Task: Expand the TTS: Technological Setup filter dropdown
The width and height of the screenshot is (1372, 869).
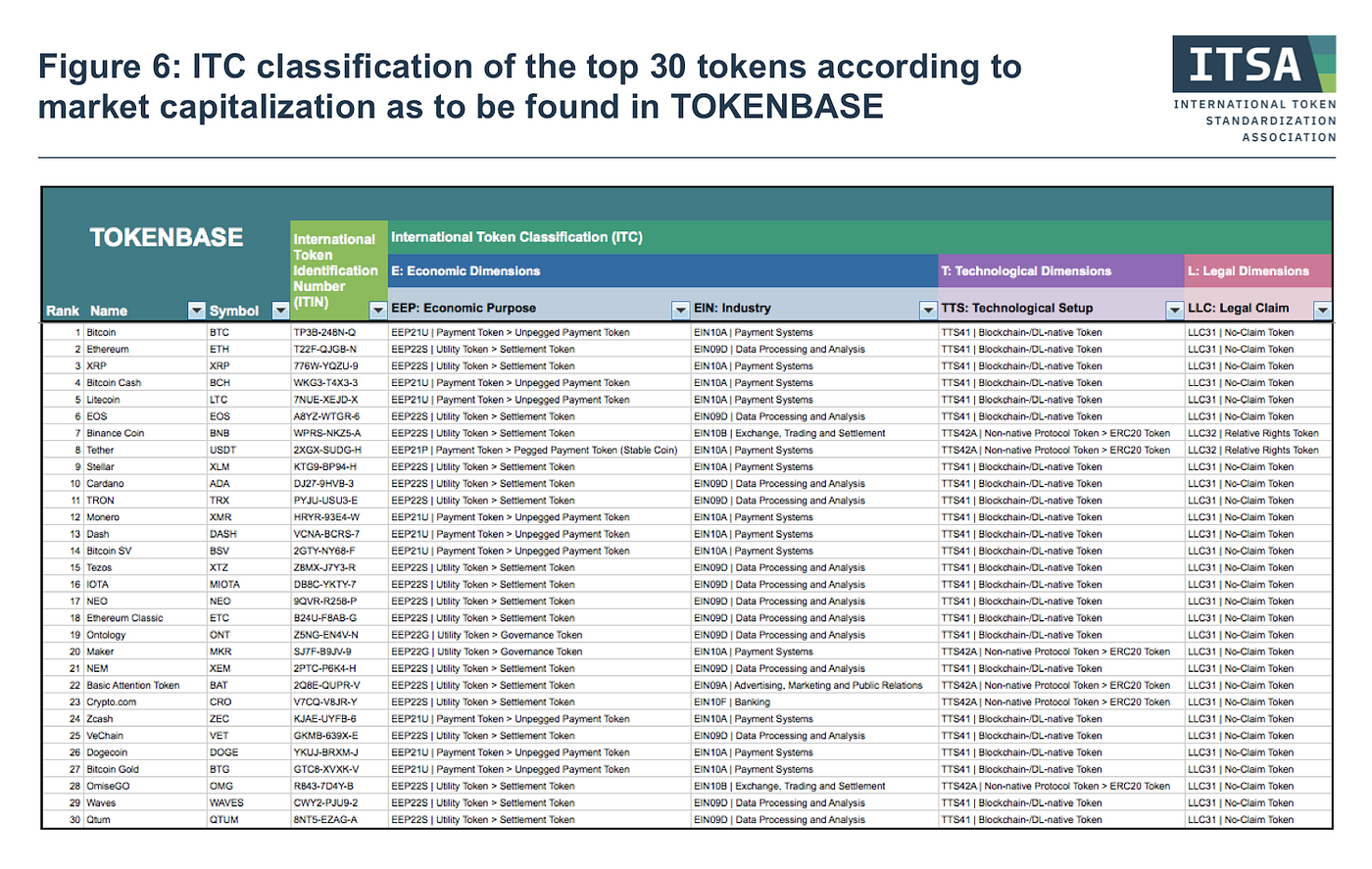Action: (x=1174, y=310)
